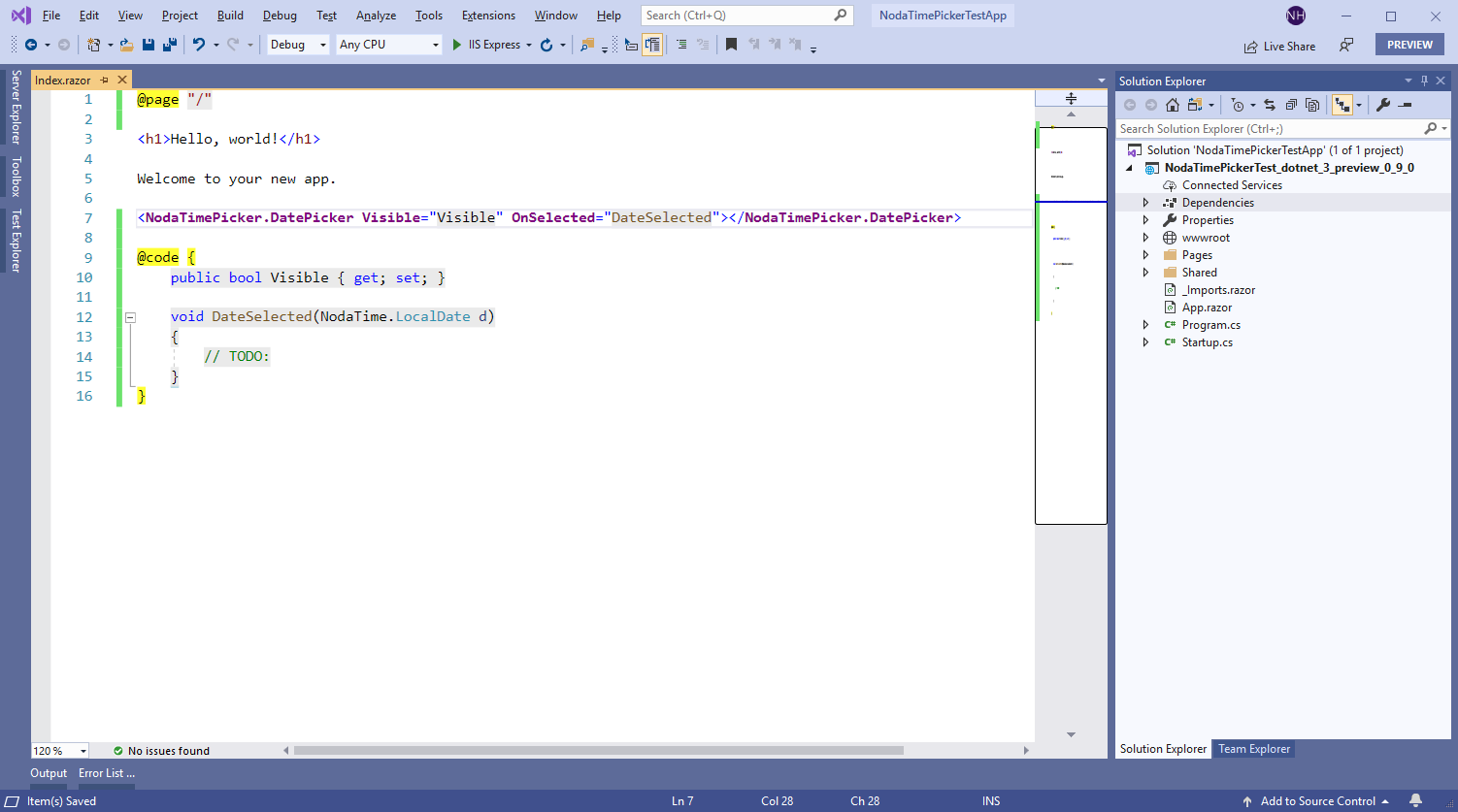Screen dimensions: 1458x812
Task: Open the Debug menu
Action: pos(280,15)
